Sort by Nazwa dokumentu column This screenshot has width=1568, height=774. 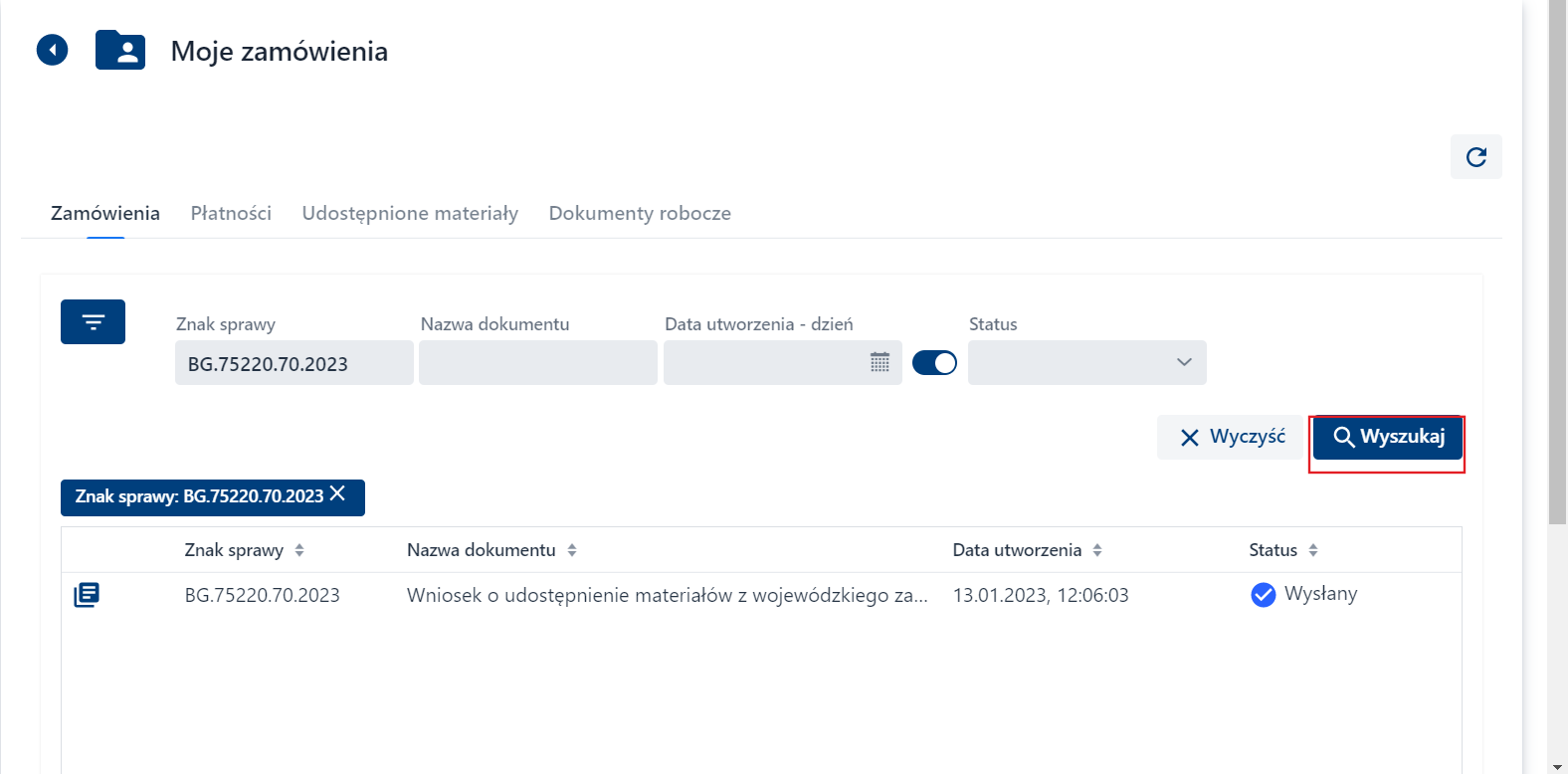click(x=572, y=550)
